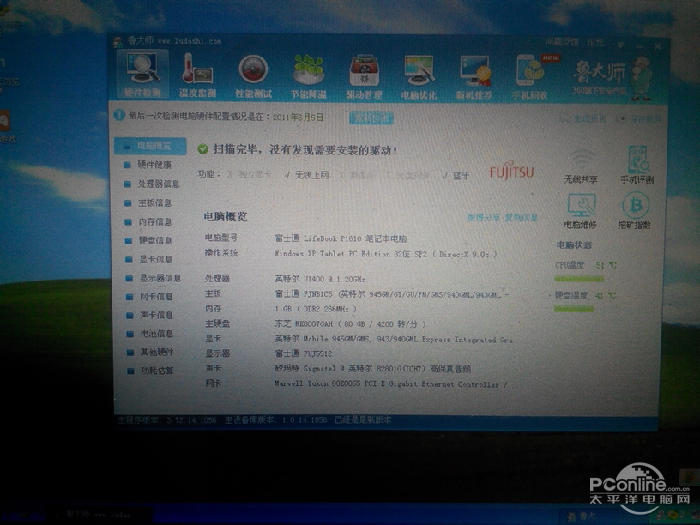The image size is (700, 525).
Task: Open 新机推荐 icon with medal monitor
Action: pos(474,77)
